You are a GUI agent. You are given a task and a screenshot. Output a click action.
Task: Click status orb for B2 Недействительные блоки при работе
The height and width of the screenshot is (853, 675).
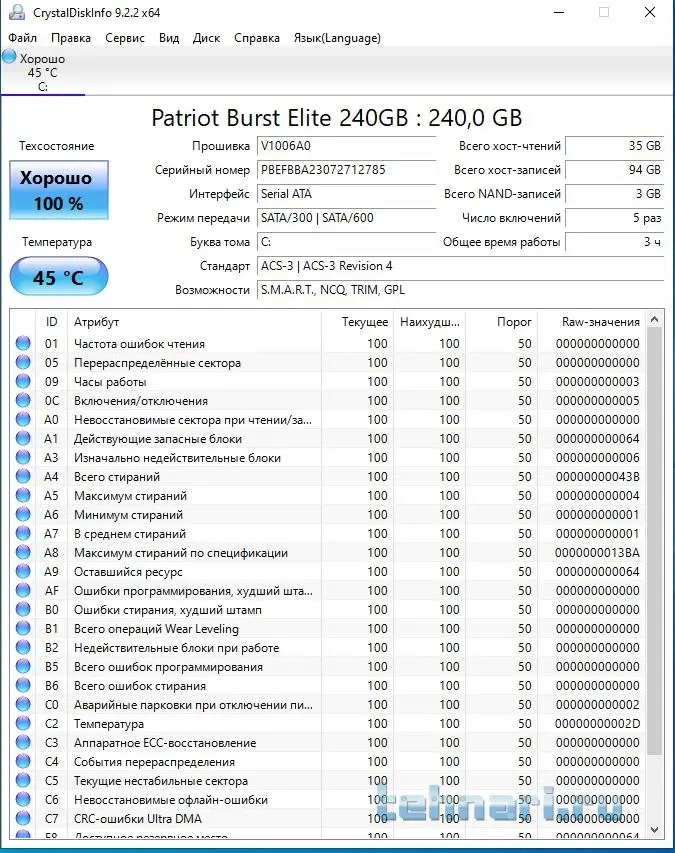tap(23, 647)
